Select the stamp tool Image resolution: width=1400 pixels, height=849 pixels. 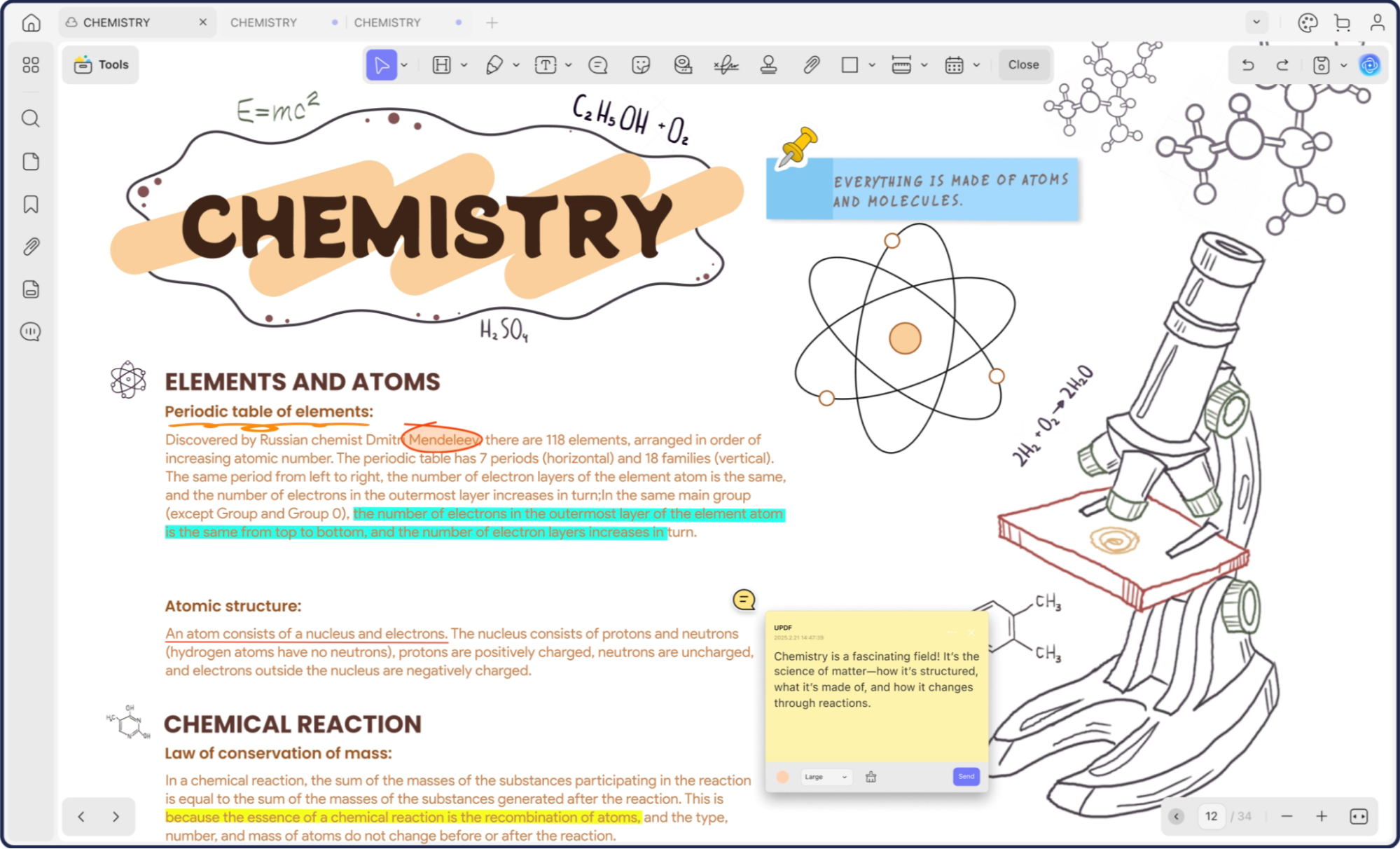[768, 65]
